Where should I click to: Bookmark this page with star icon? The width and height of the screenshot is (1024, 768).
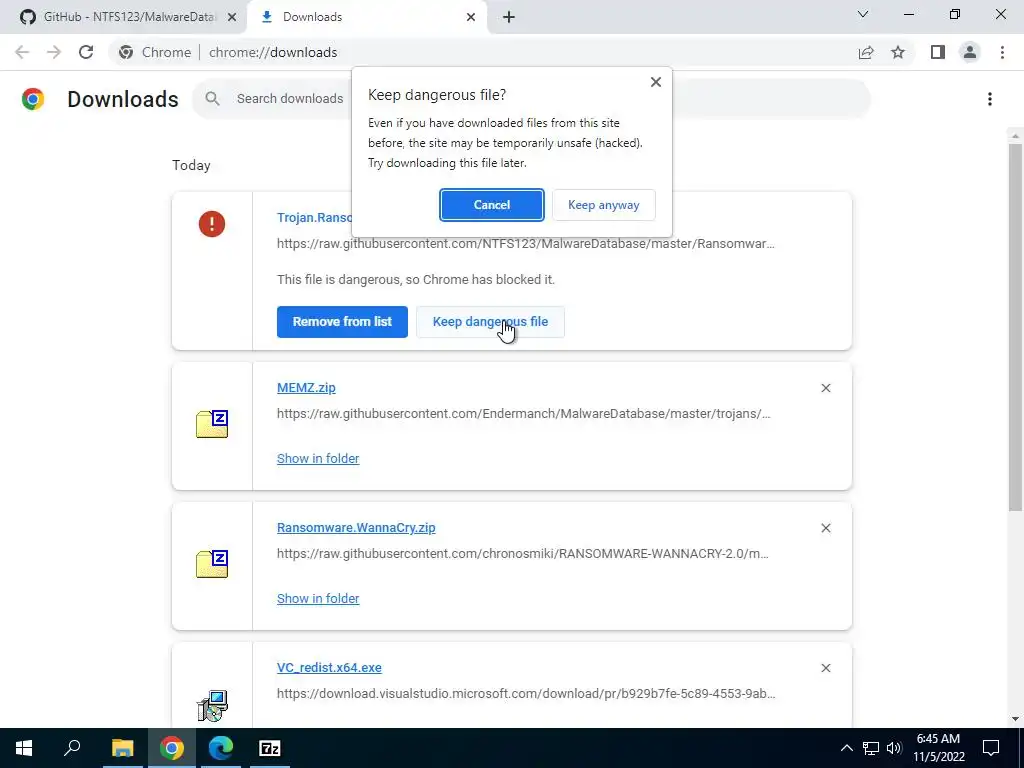pyautogui.click(x=898, y=52)
